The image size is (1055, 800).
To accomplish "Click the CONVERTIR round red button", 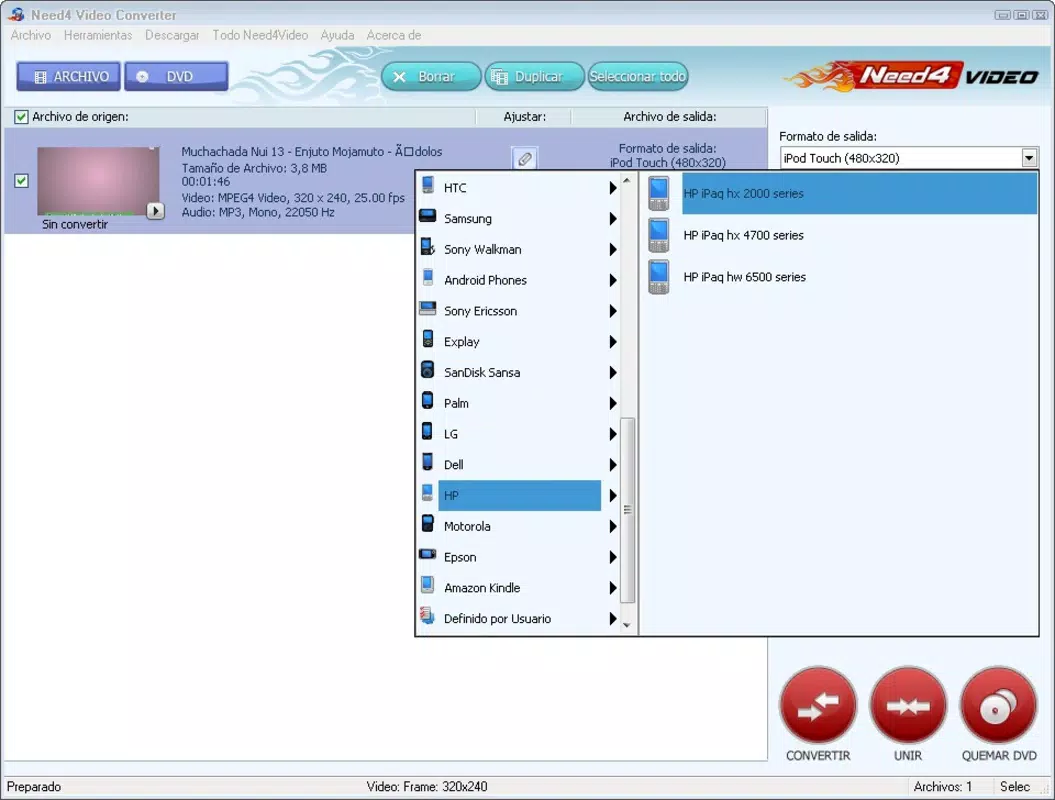I will point(817,706).
